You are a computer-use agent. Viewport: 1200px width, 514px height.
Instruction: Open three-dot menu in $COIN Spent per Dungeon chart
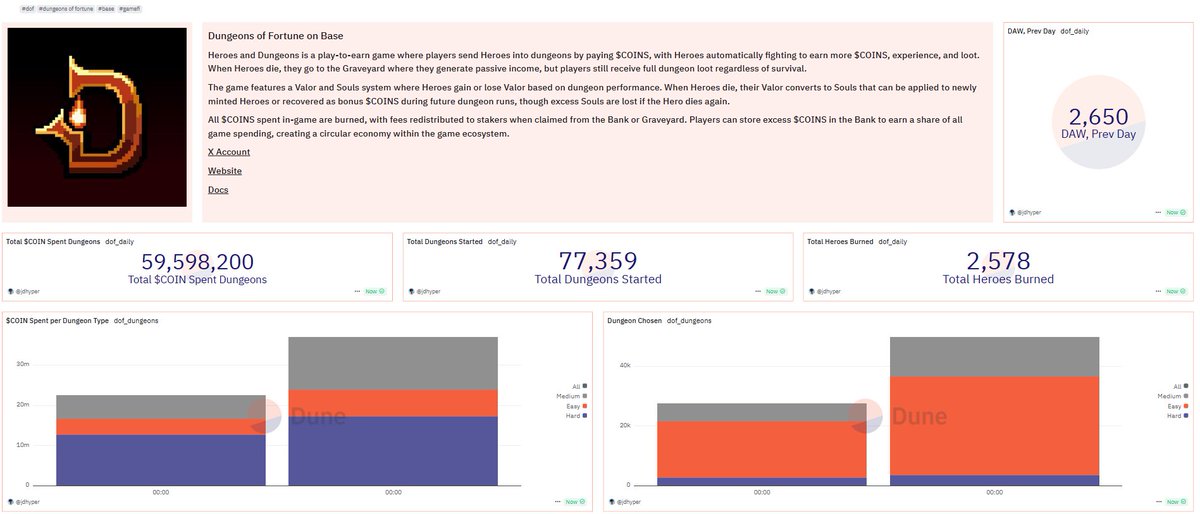pyautogui.click(x=558, y=501)
